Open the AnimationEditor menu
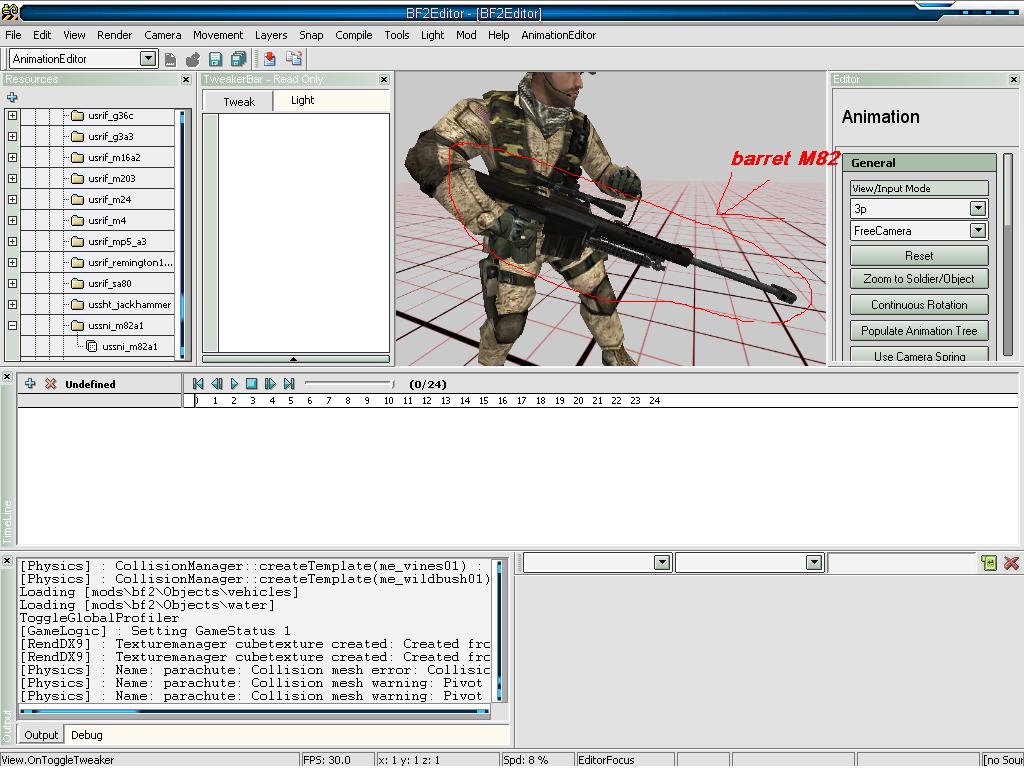1024x768 pixels. coord(558,35)
